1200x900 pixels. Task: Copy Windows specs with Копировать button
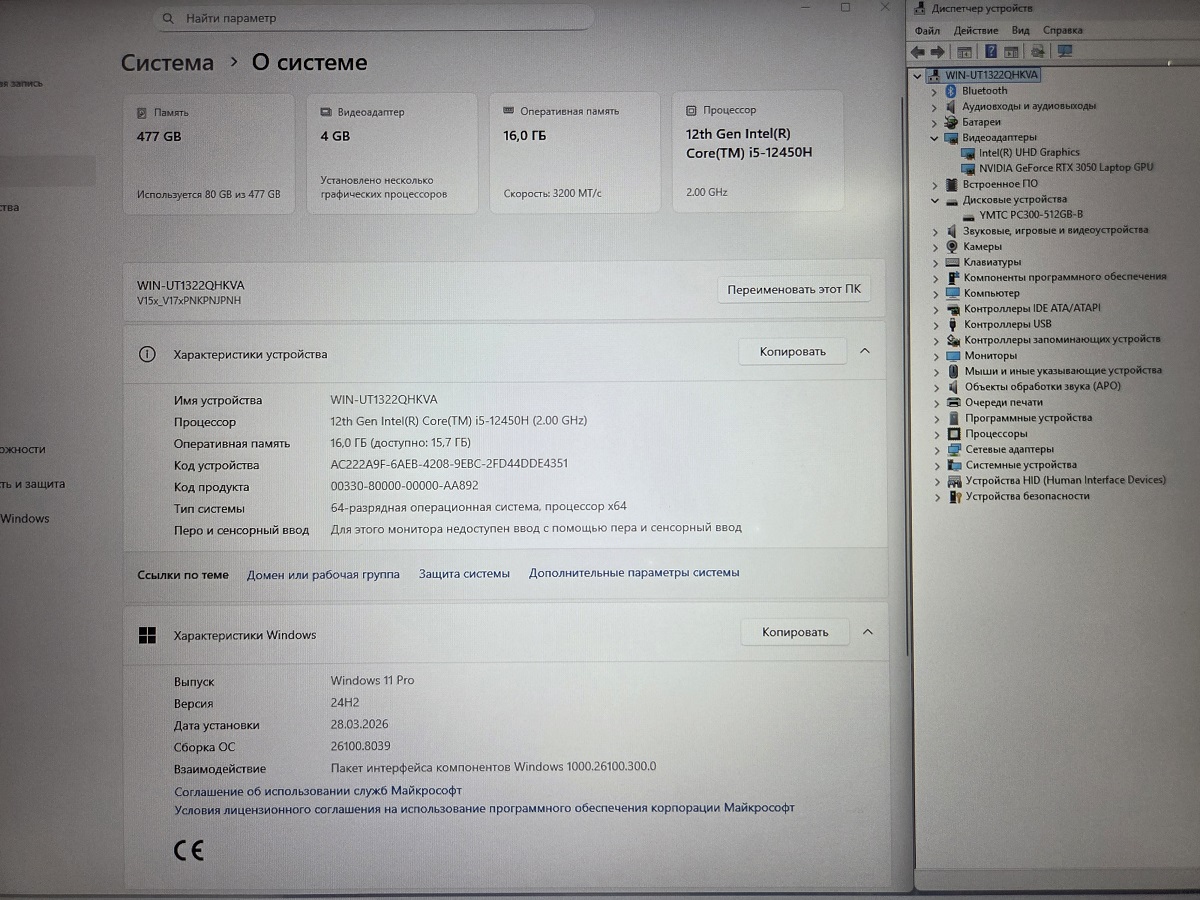795,632
